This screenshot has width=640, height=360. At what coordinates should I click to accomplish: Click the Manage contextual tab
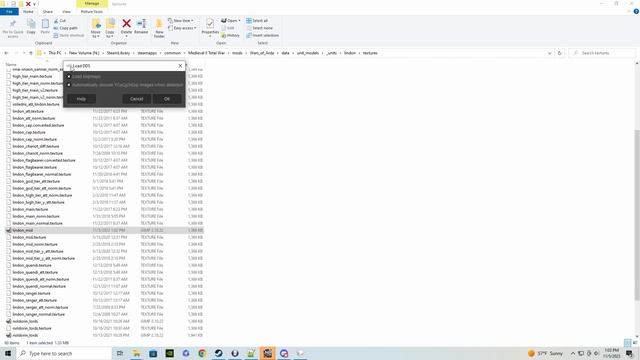point(92,4)
